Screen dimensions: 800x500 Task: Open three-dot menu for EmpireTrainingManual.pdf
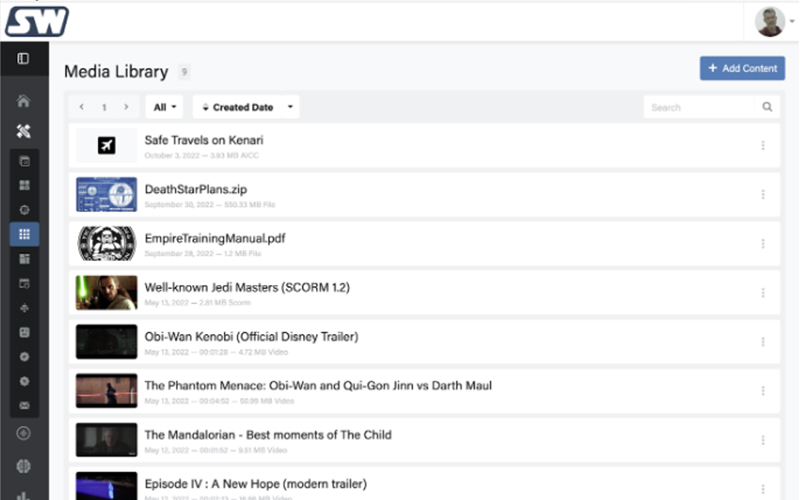coord(762,243)
